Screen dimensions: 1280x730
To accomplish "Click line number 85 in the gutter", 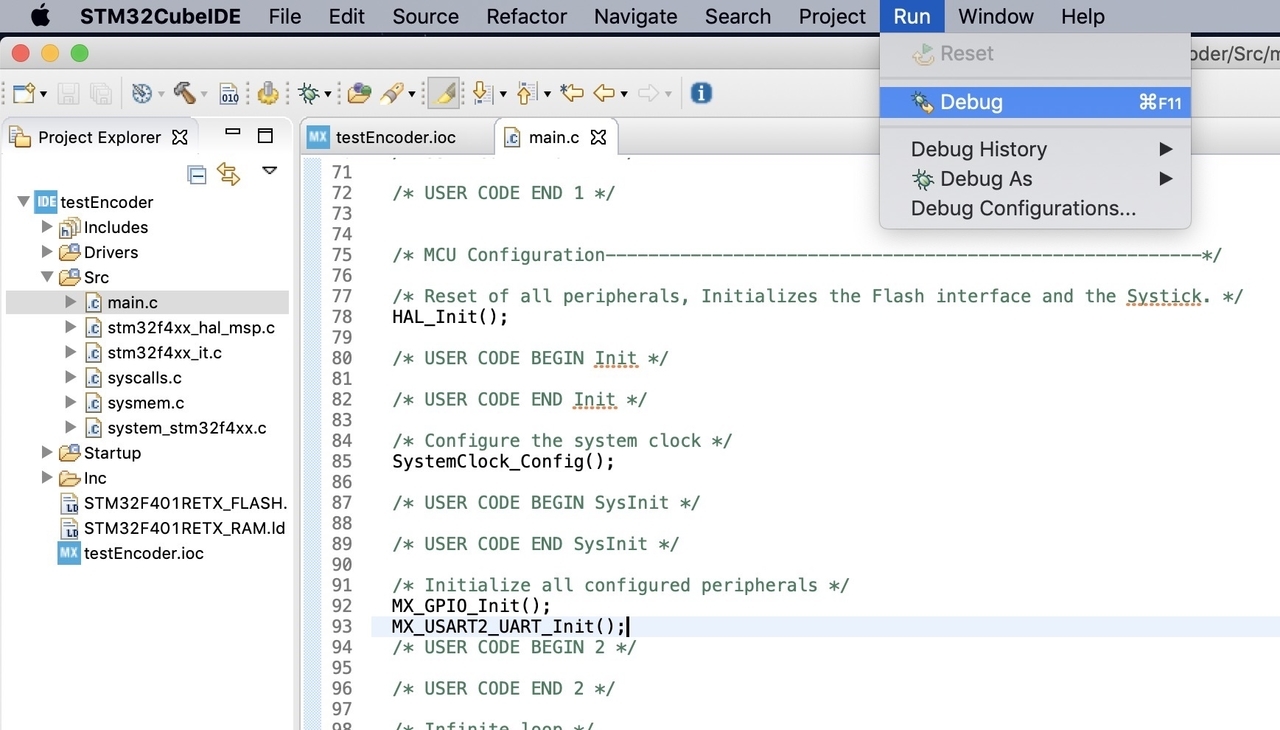I will 342,461.
